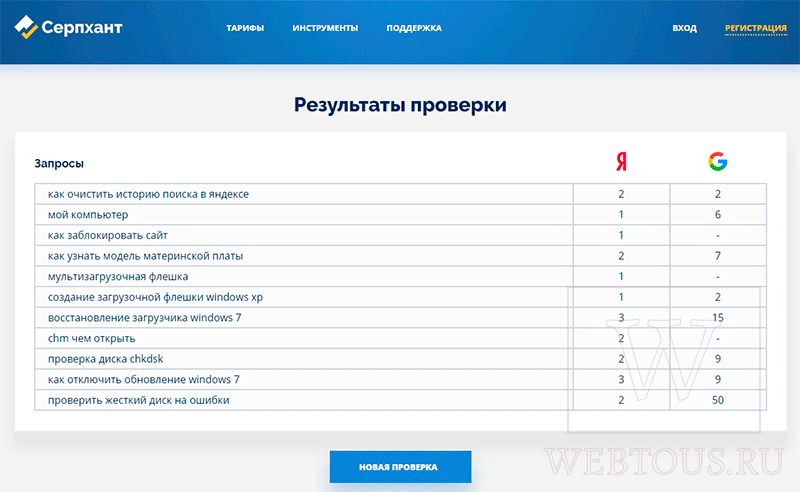This screenshot has height=492, width=800.
Task: Click the Серпхант logo icon
Action: coord(26,27)
